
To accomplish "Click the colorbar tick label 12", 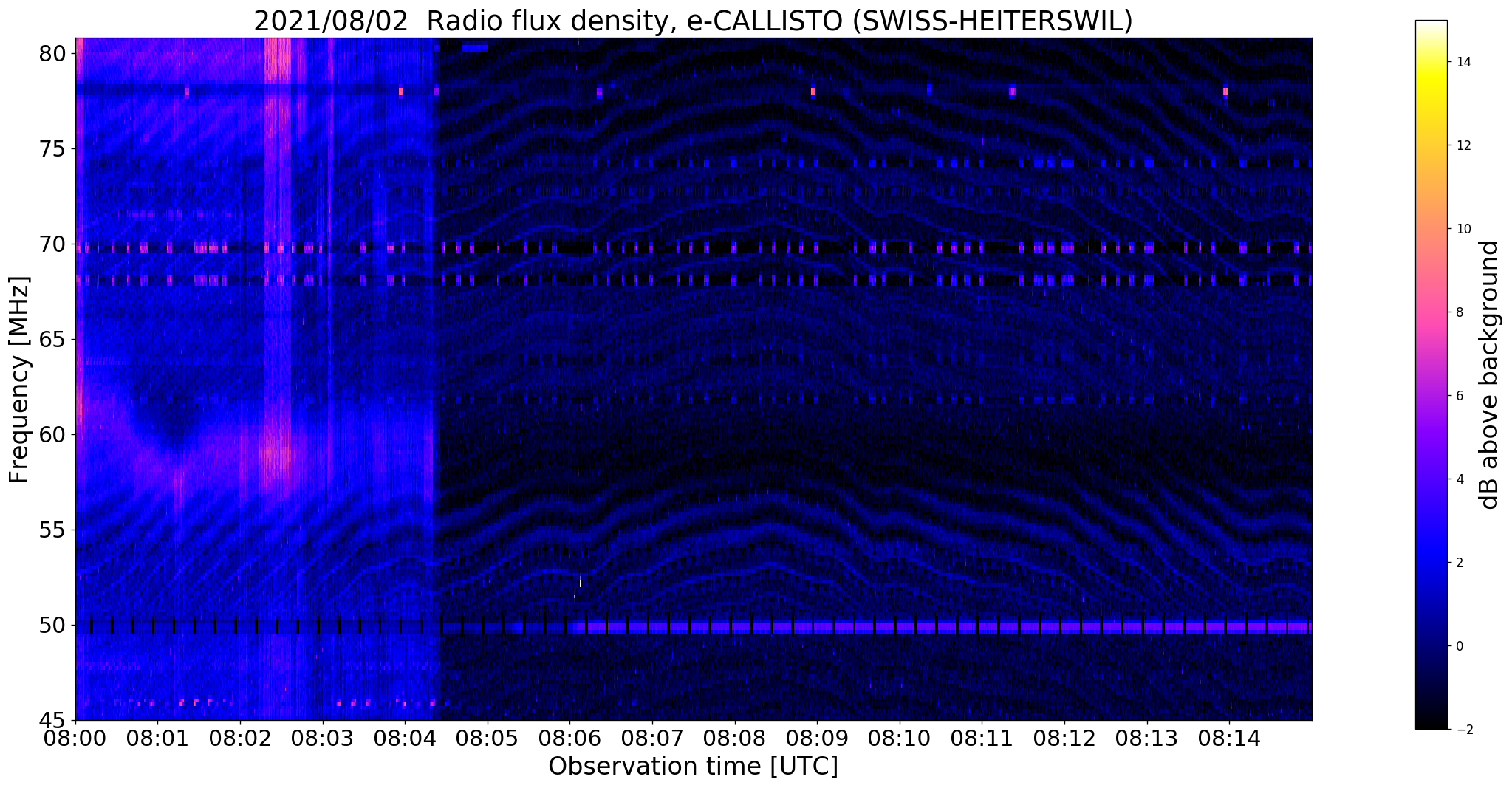I will coord(1463,145).
